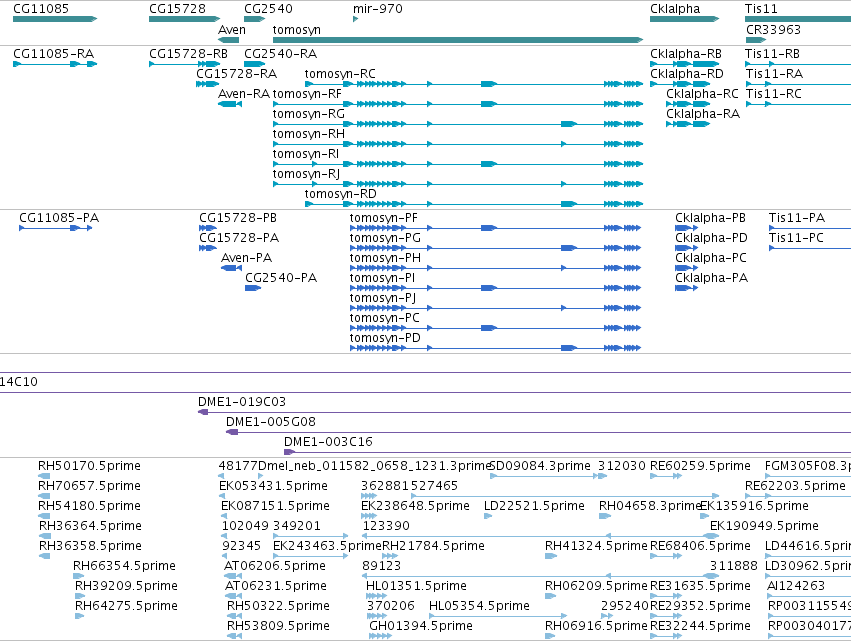Click transcript CkIalpha-RB
851x641 pixels.
click(x=686, y=54)
